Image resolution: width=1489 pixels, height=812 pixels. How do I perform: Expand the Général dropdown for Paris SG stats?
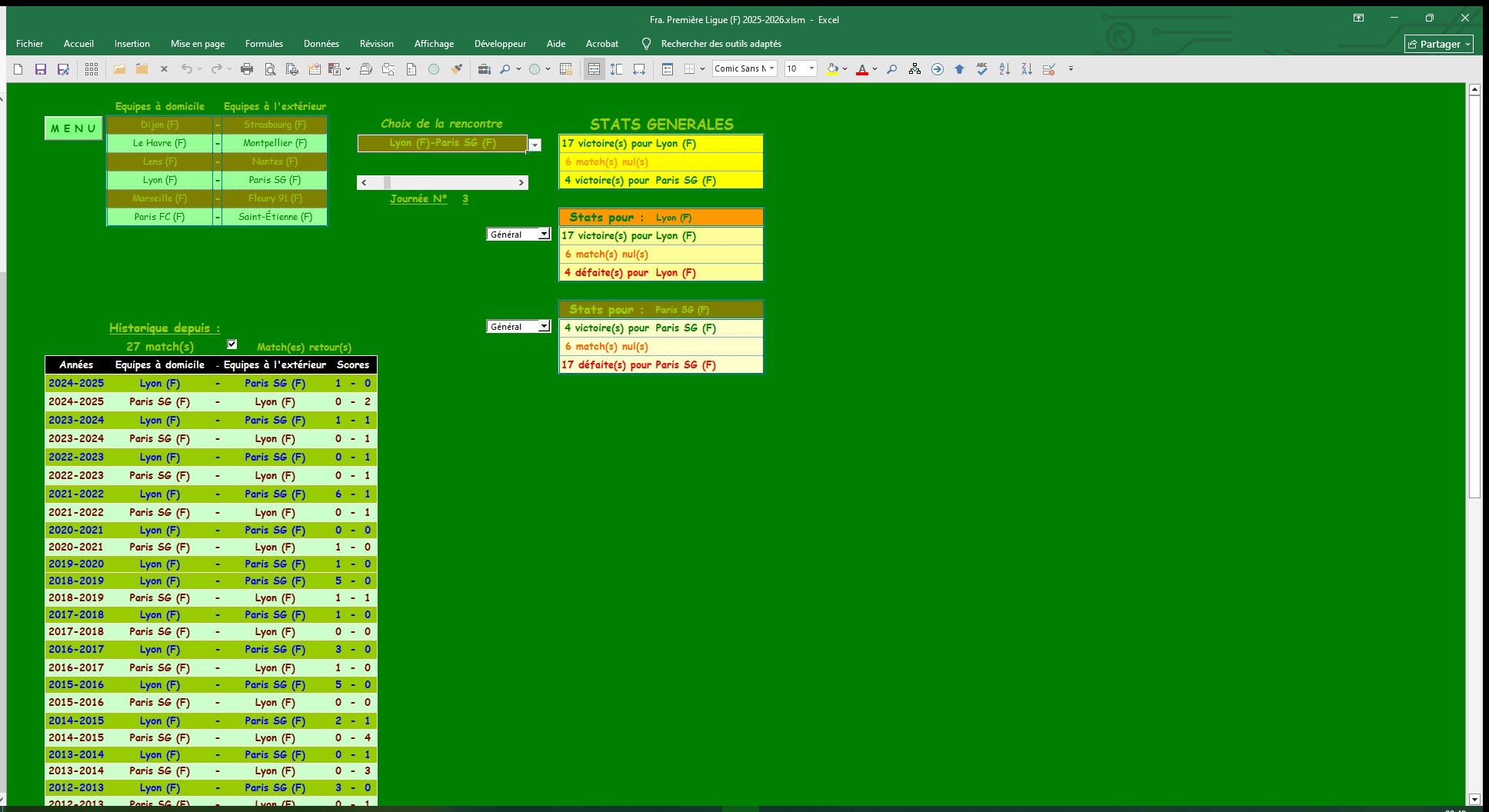pos(544,327)
